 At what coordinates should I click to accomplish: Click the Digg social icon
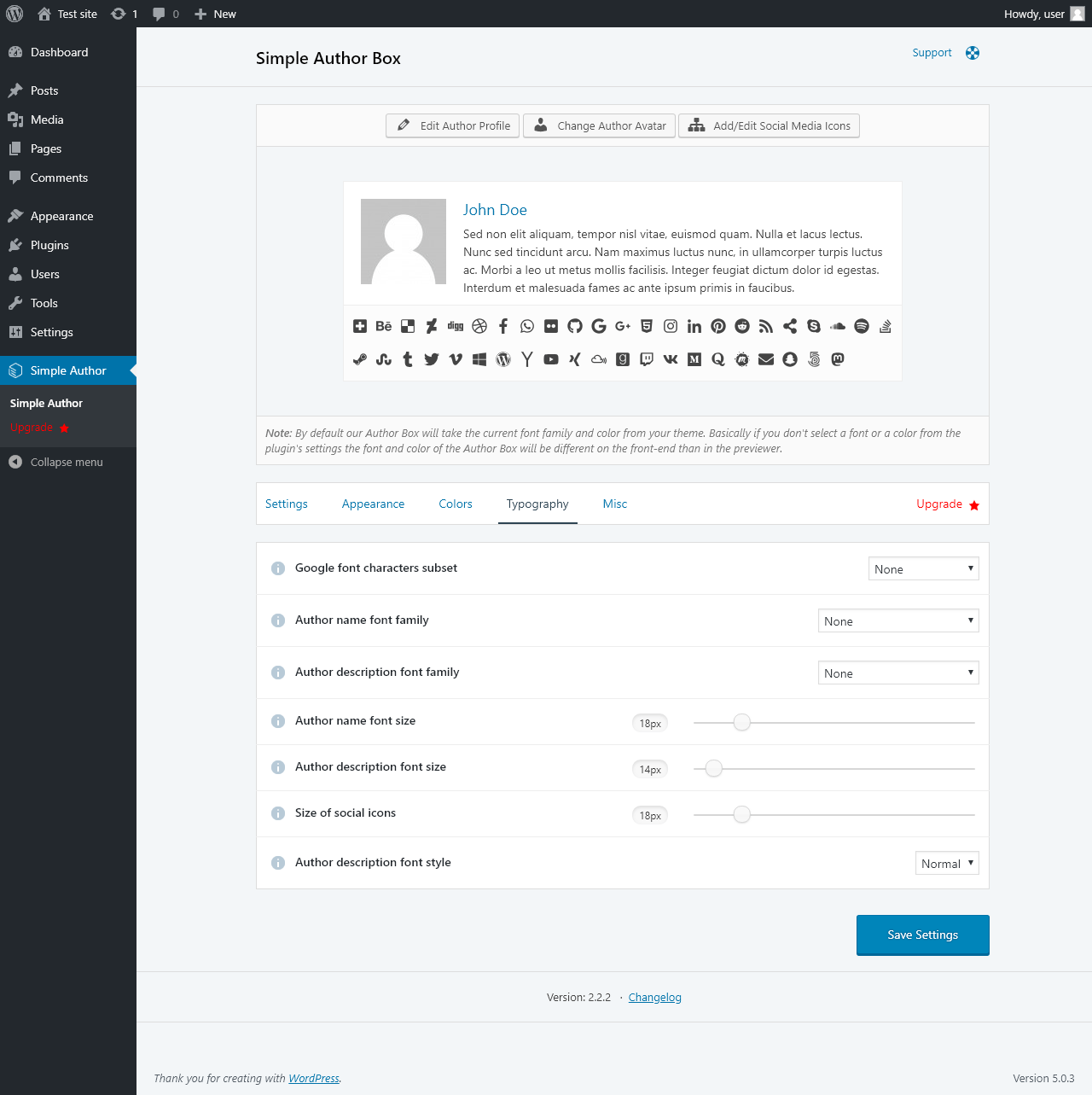coord(456,326)
